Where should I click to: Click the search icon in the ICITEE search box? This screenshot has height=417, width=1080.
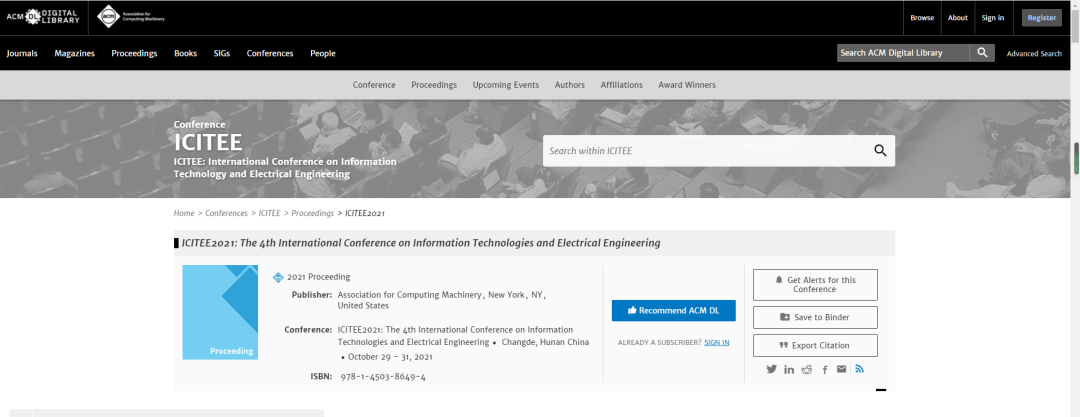(x=880, y=150)
